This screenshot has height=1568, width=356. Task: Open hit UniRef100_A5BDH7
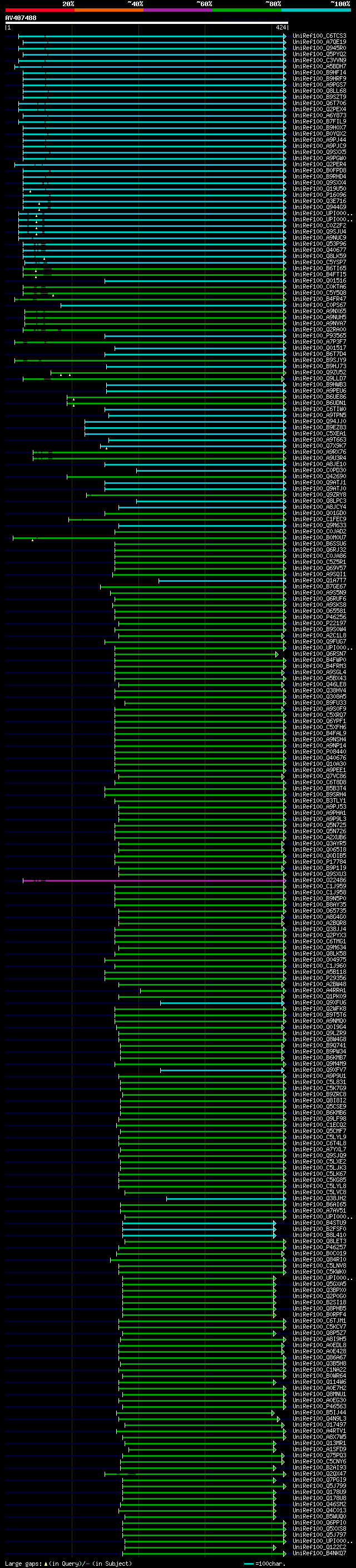pyautogui.click(x=319, y=66)
